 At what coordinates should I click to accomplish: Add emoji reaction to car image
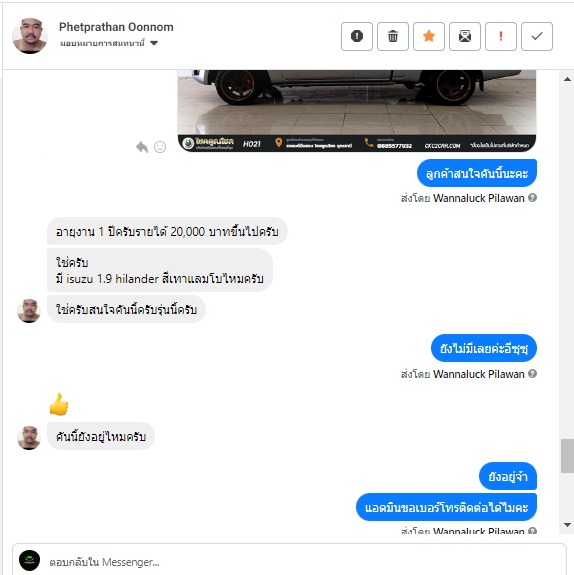(x=160, y=147)
